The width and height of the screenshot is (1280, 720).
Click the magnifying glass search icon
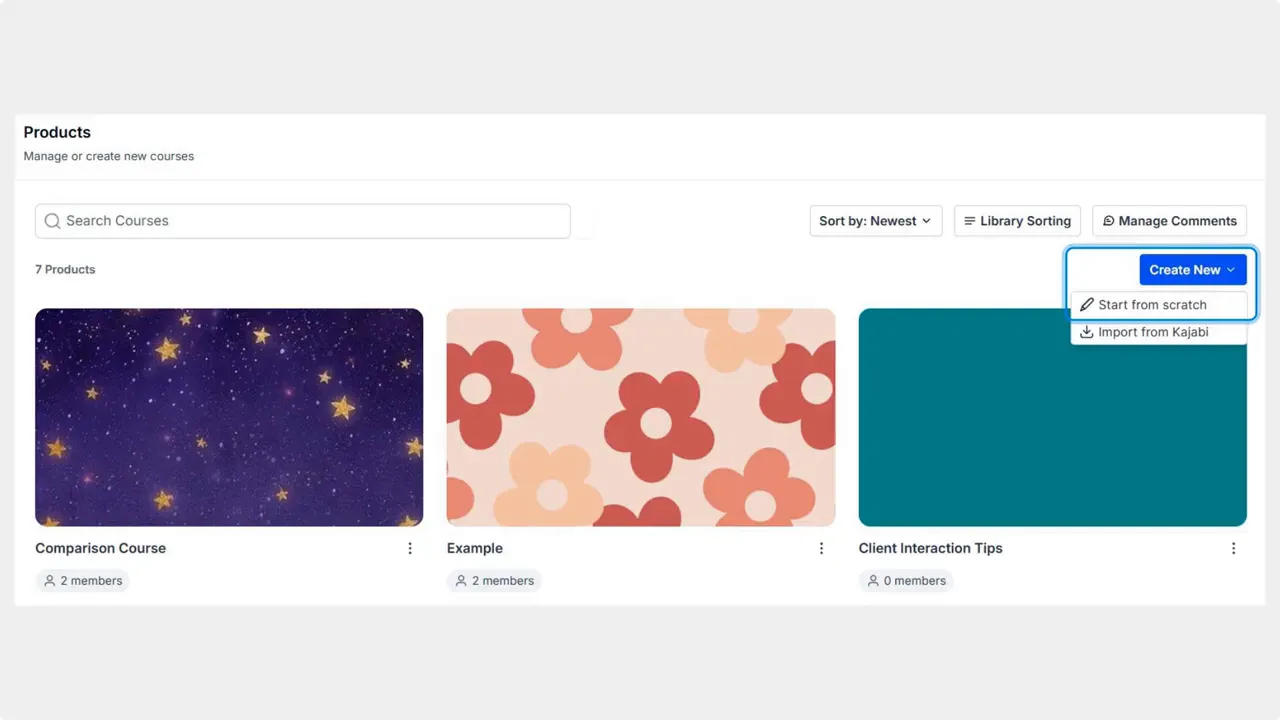point(52,221)
